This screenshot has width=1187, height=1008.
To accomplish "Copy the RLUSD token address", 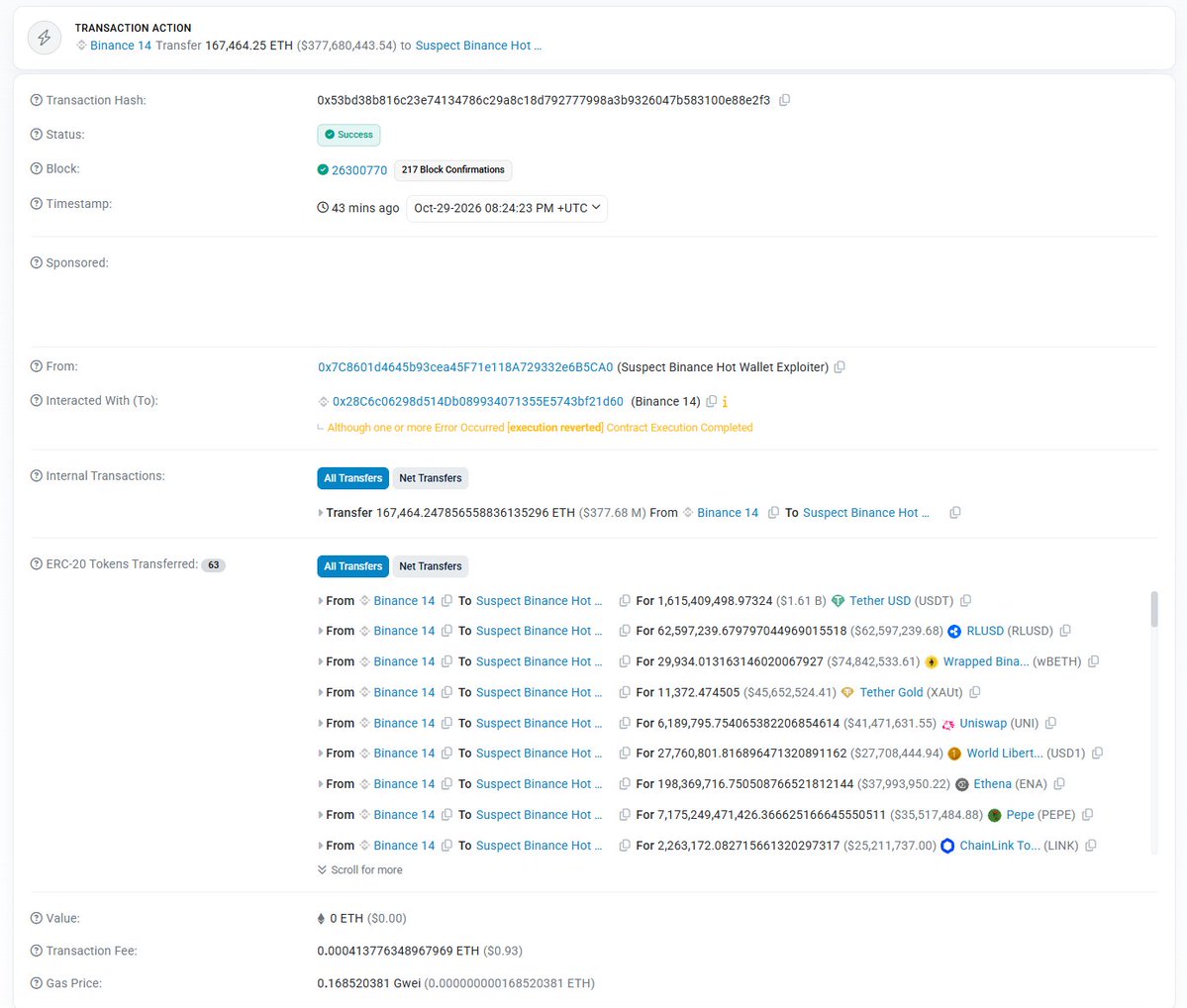I will 1065,631.
